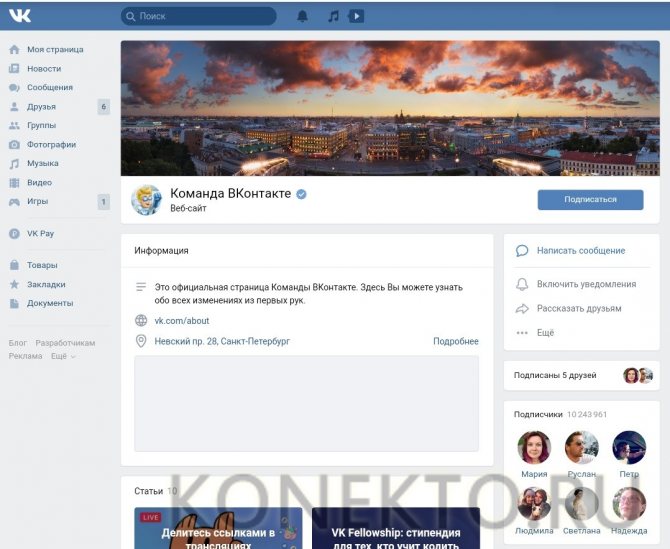Open Руслан subscriber avatar

582,447
